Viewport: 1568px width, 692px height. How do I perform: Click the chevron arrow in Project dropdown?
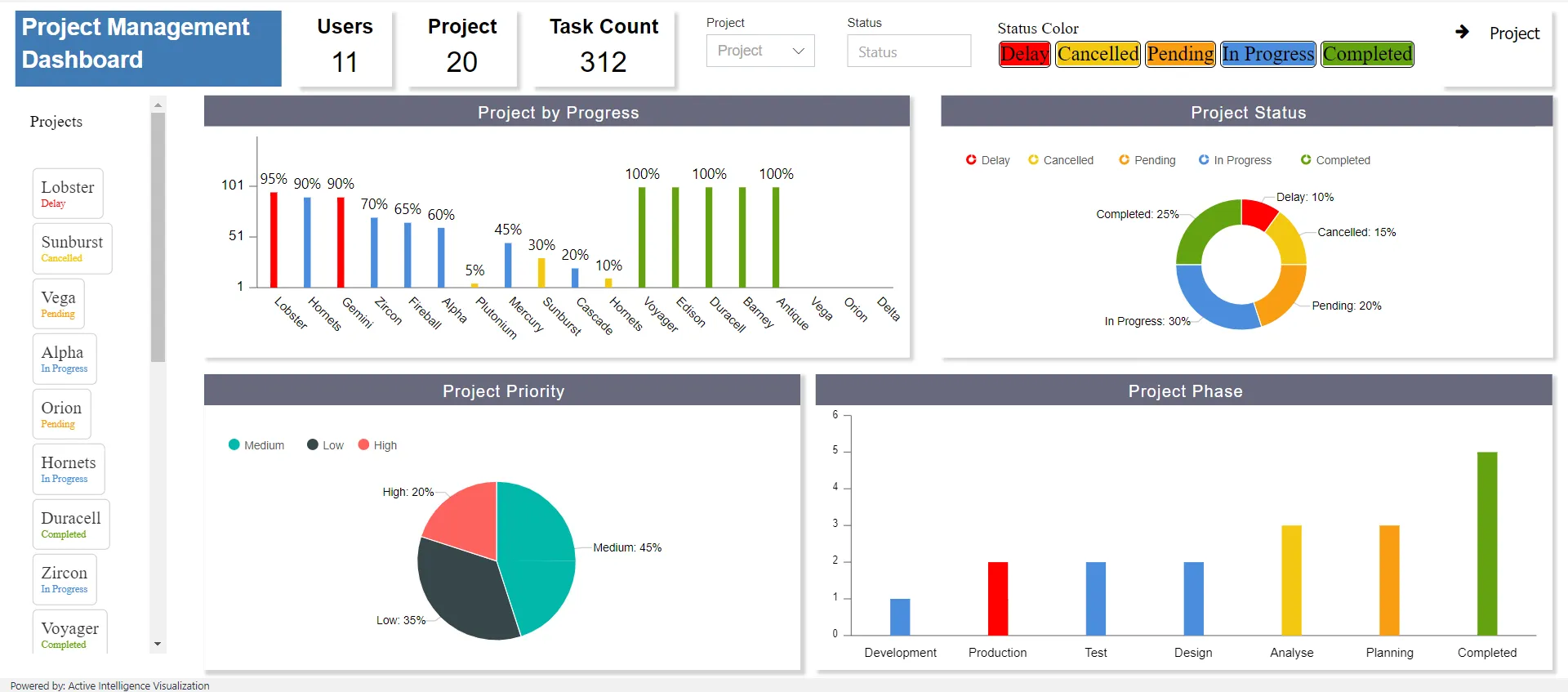click(799, 51)
